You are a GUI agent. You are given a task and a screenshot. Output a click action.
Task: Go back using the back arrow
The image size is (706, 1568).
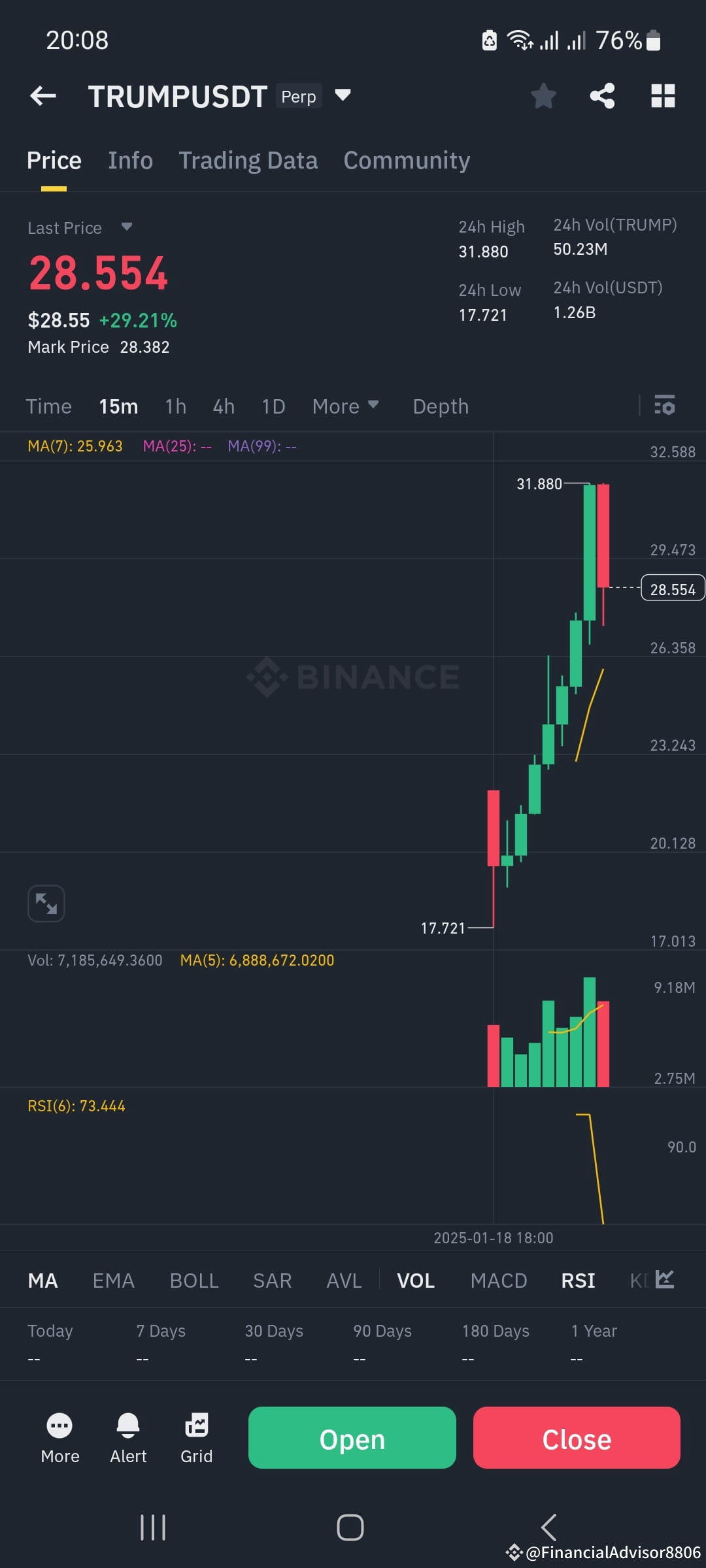tap(42, 96)
